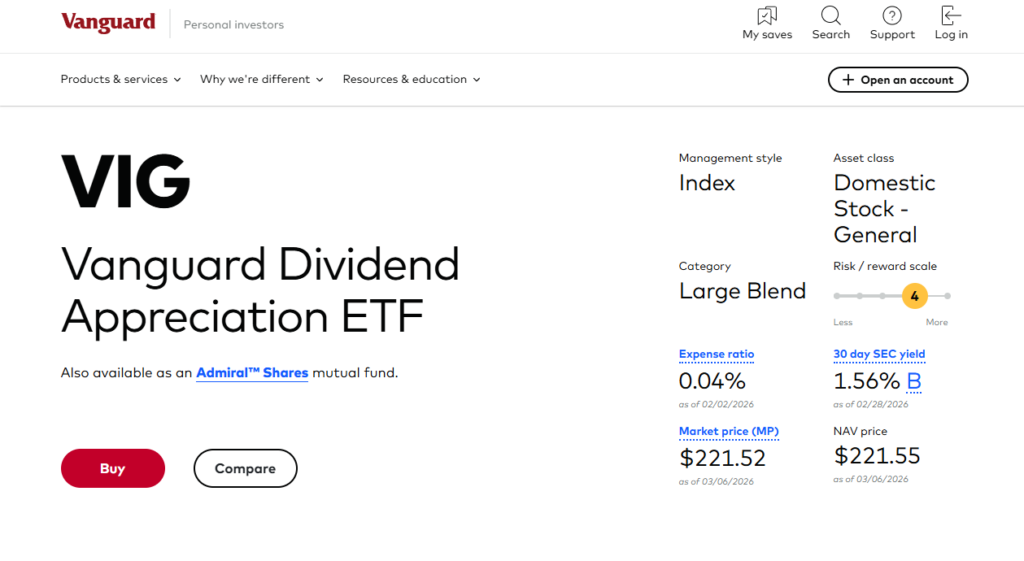The image size is (1024, 561).
Task: Expand the Products & services menu
Action: point(120,79)
